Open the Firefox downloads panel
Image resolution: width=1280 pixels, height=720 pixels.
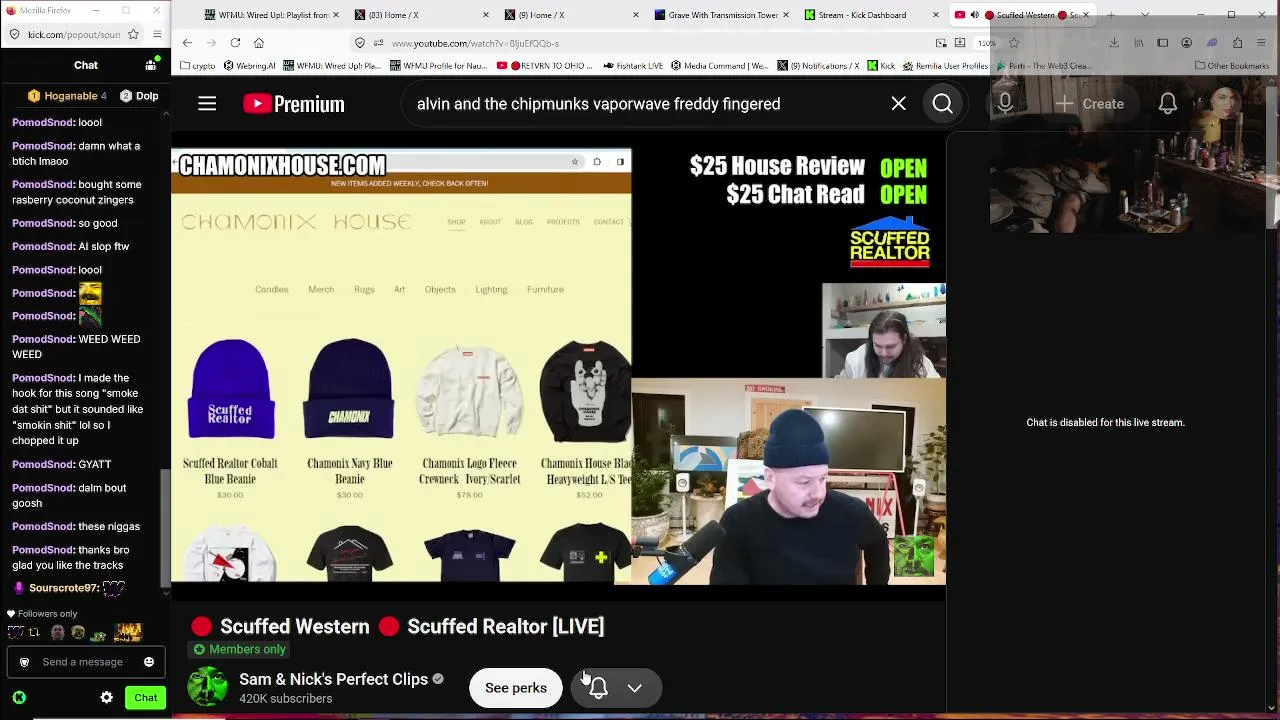(x=1114, y=43)
